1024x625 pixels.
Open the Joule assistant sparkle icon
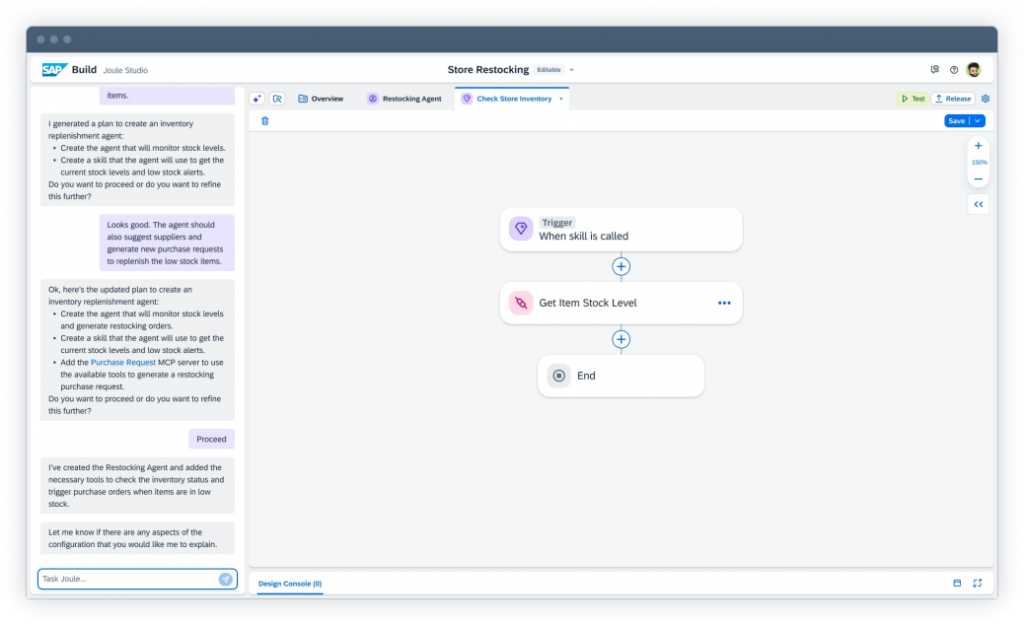(256, 98)
